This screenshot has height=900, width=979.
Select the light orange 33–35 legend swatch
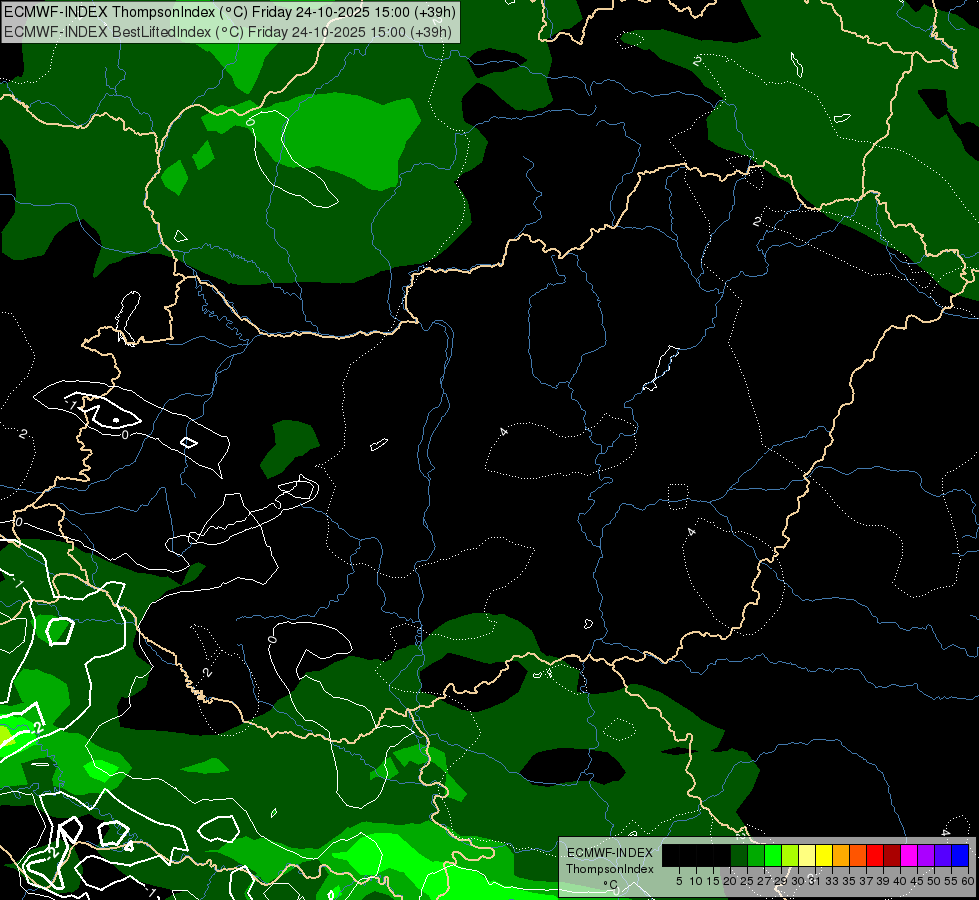pos(840,856)
